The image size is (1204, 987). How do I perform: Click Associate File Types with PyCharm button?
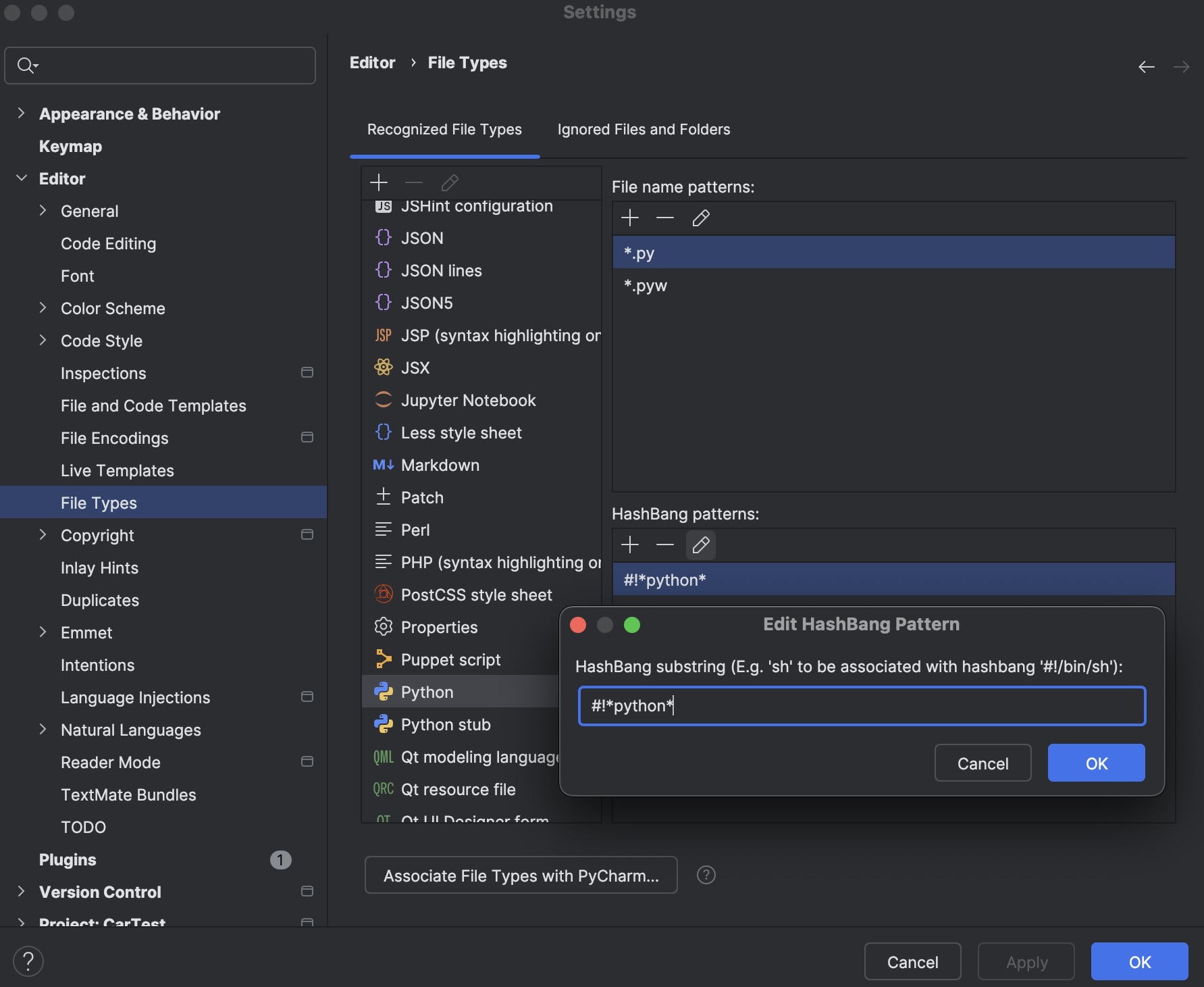pyautogui.click(x=521, y=875)
